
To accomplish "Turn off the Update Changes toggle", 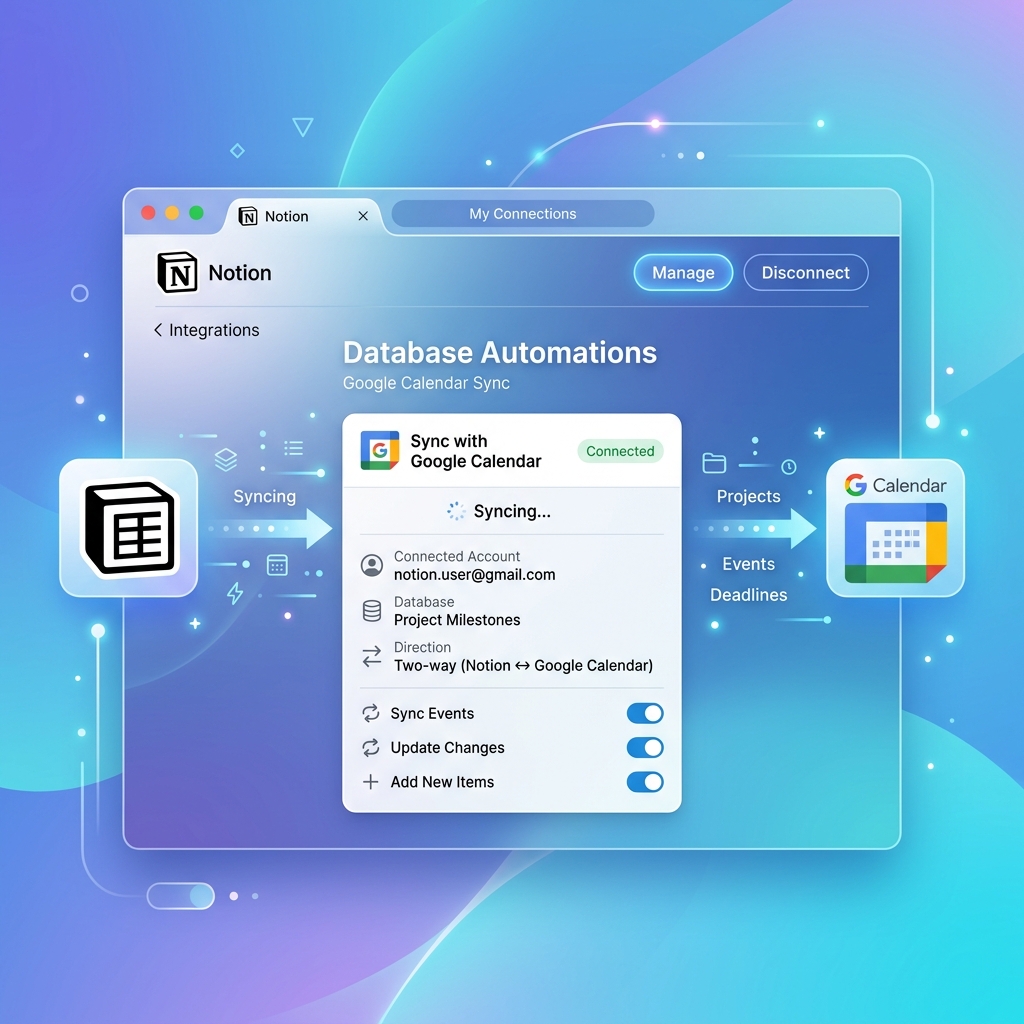I will [x=645, y=748].
